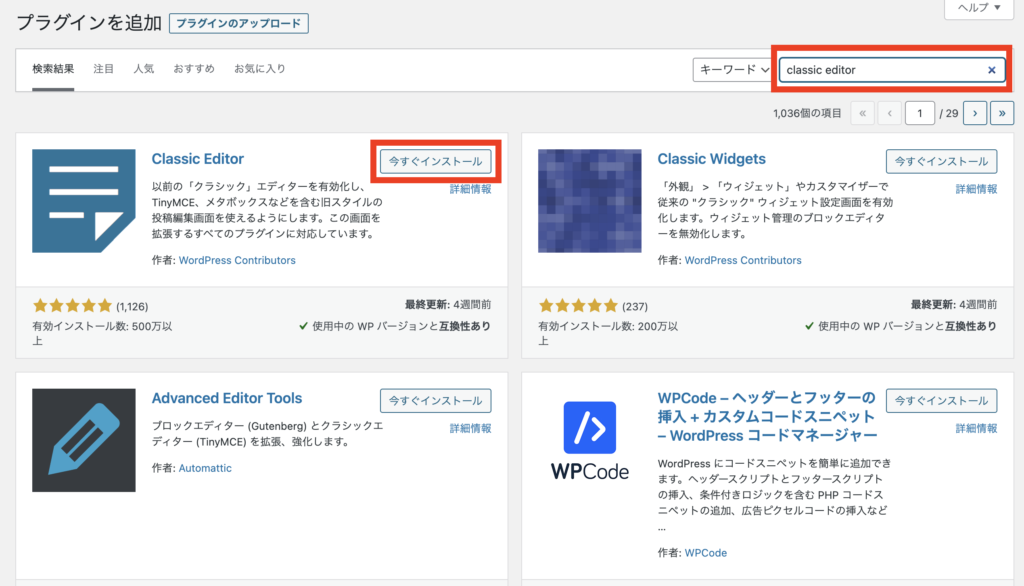Click the Classic Widgets rating count (237)

pos(635,306)
